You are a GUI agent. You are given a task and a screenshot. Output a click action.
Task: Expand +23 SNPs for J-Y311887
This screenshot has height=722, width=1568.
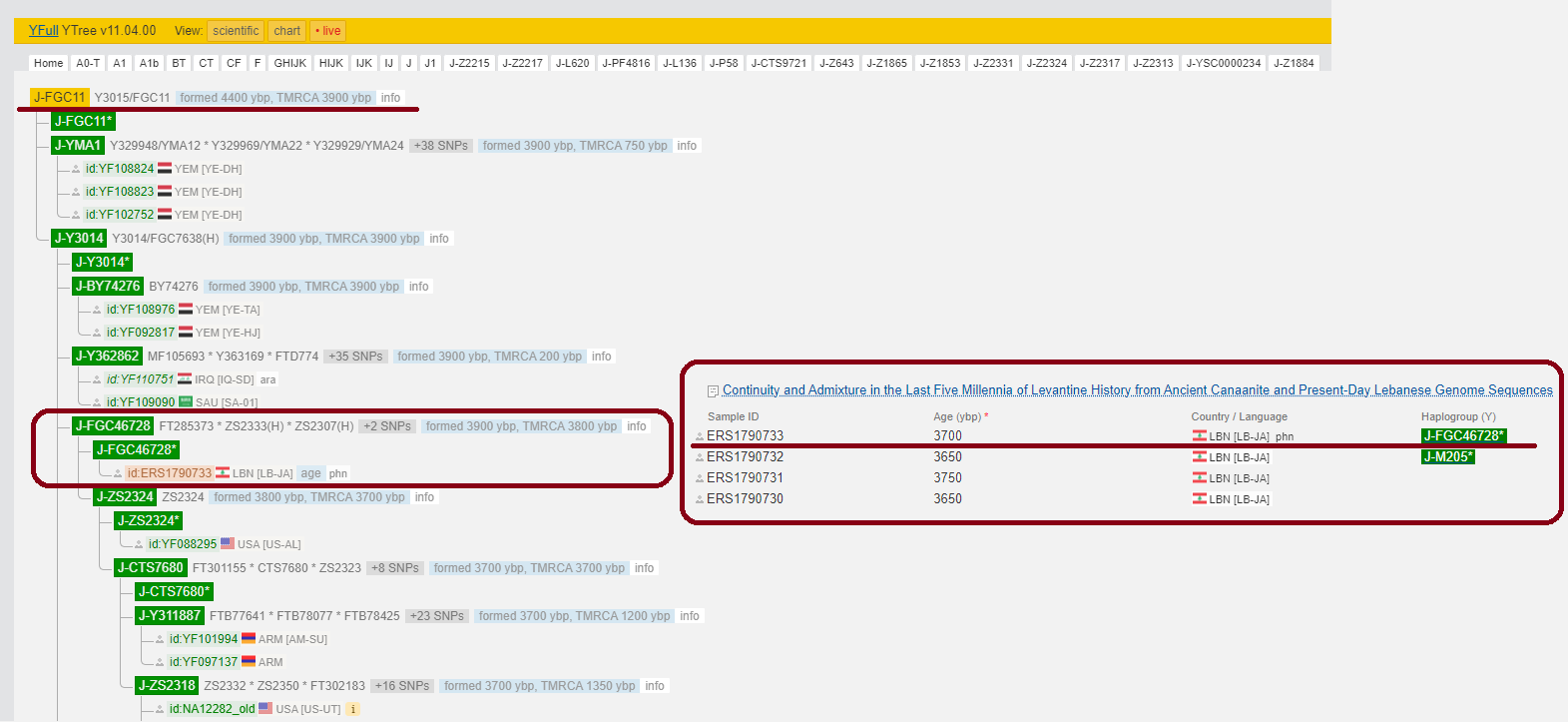pos(437,616)
